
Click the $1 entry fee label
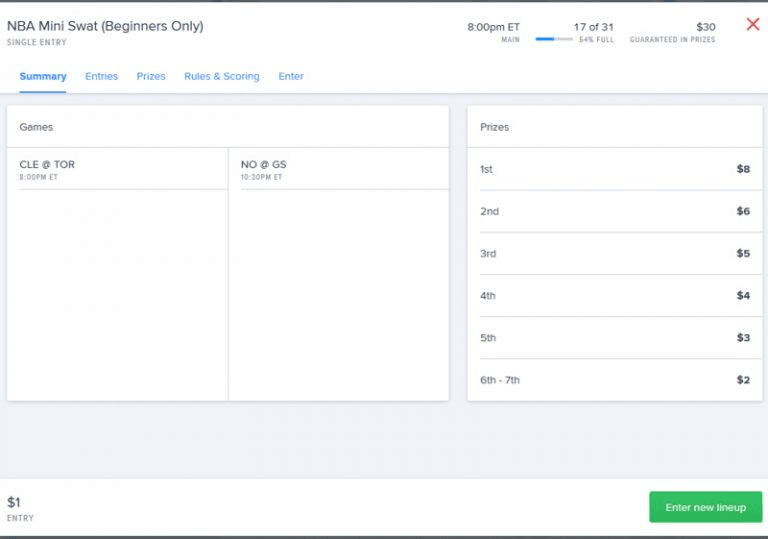pyautogui.click(x=14, y=502)
